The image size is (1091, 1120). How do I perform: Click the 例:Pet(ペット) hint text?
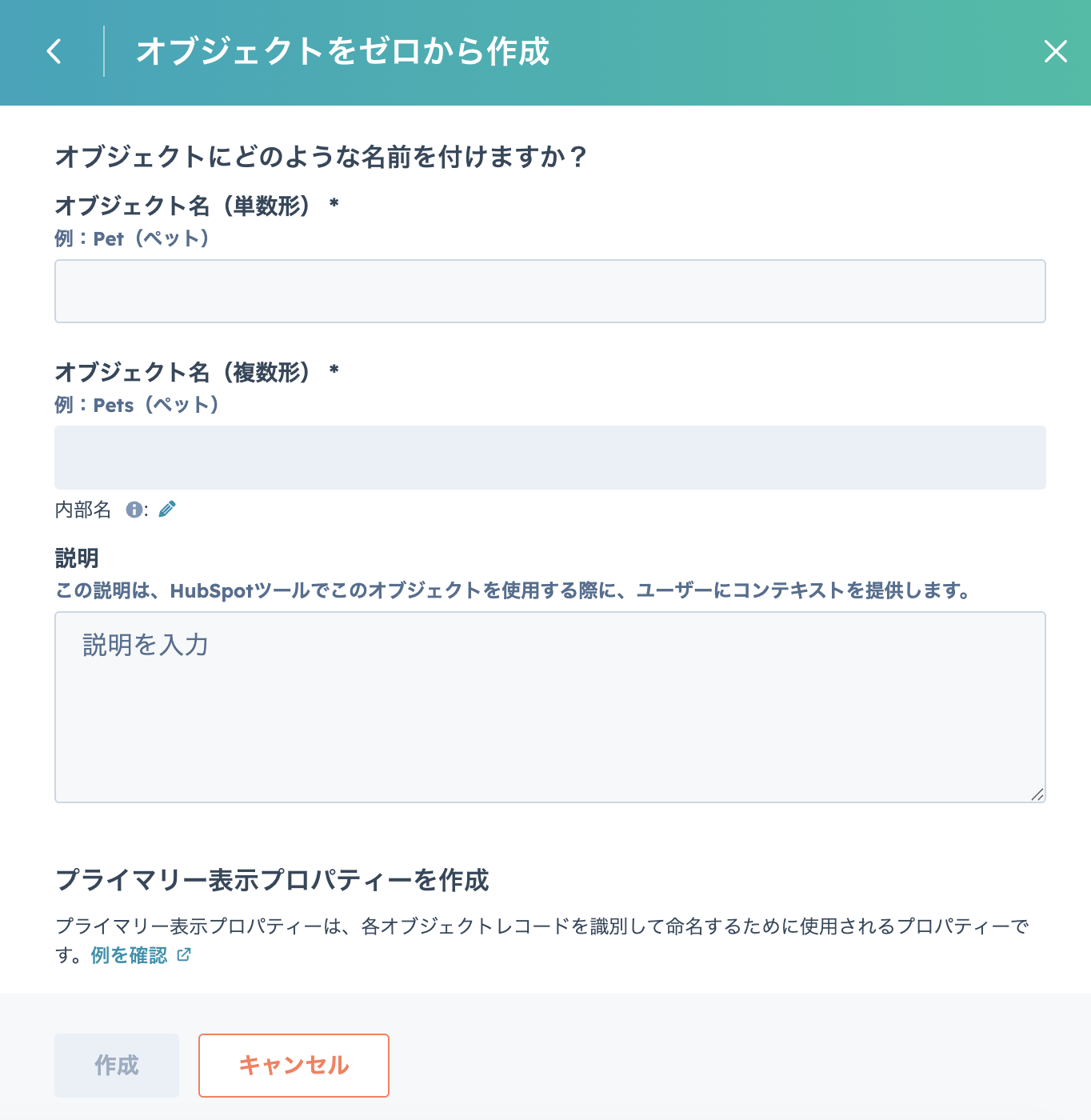coord(132,238)
